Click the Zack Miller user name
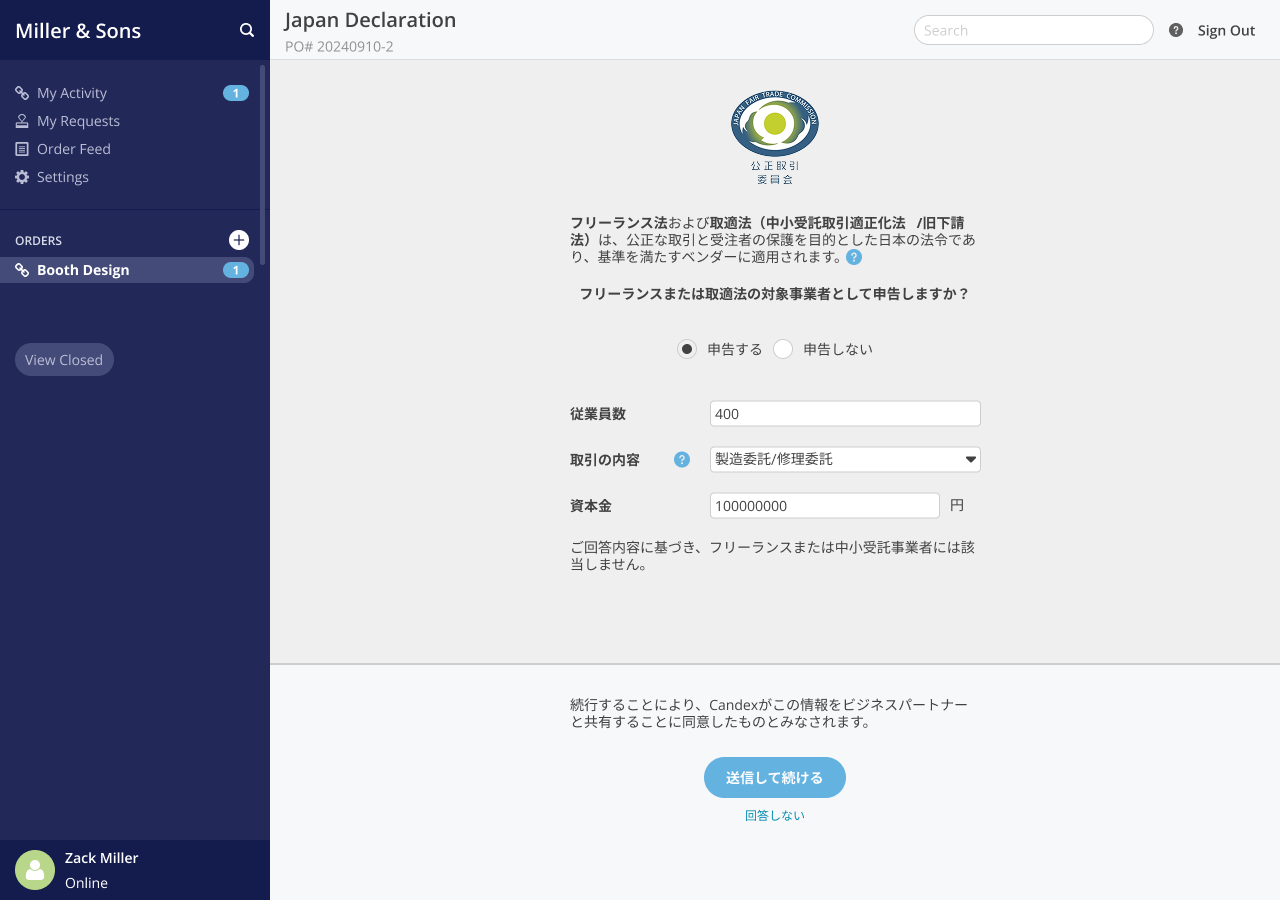This screenshot has height=900, width=1280. pyautogui.click(x=102, y=858)
